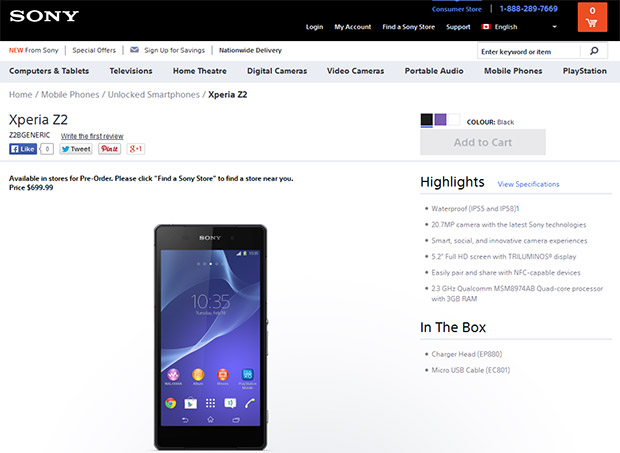Open Televisions menu
Image resolution: width=620 pixels, height=453 pixels.
131,71
